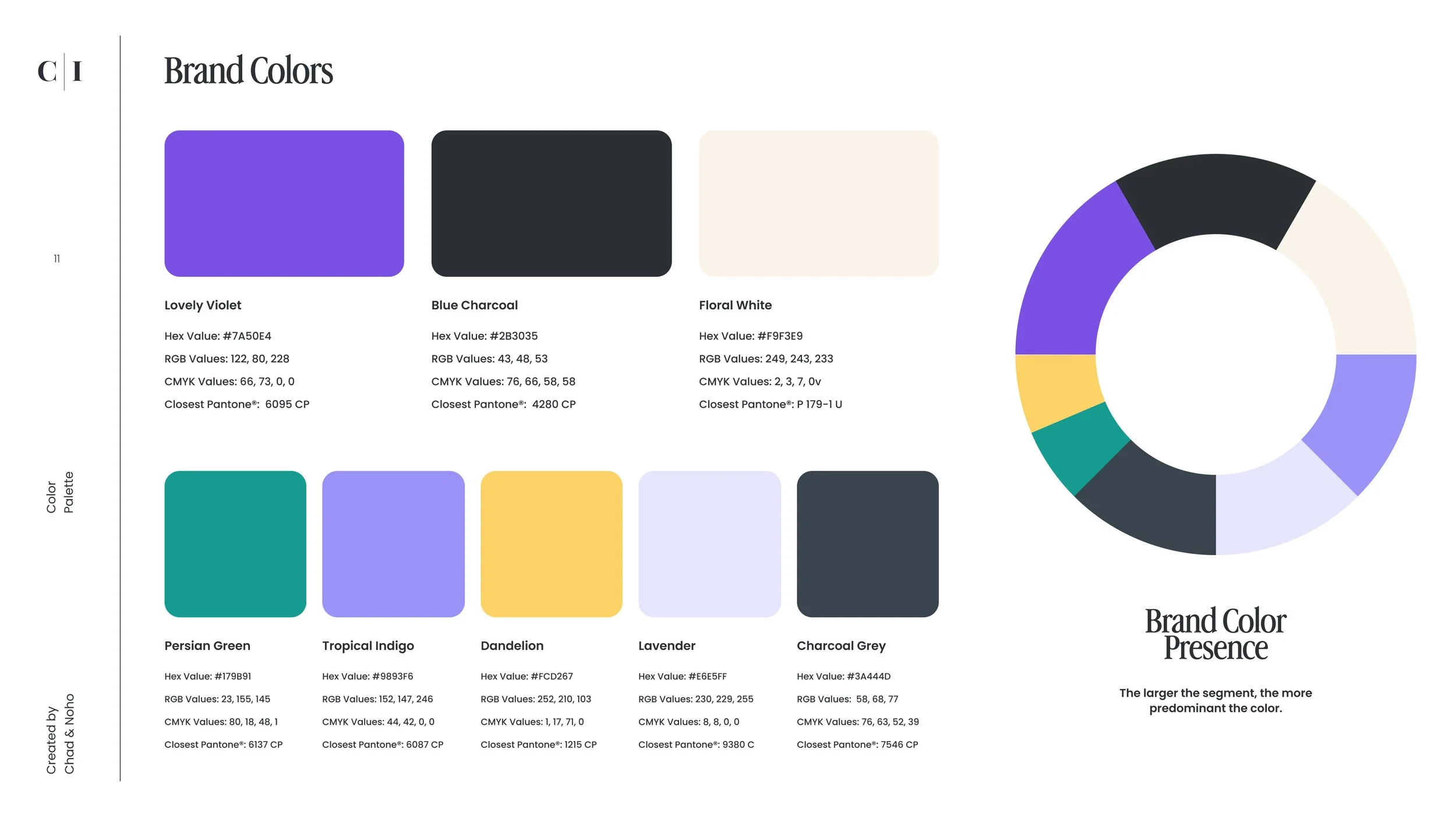Viewport: 1456px width, 819px height.
Task: Click the Dandelion name label
Action: 512,646
